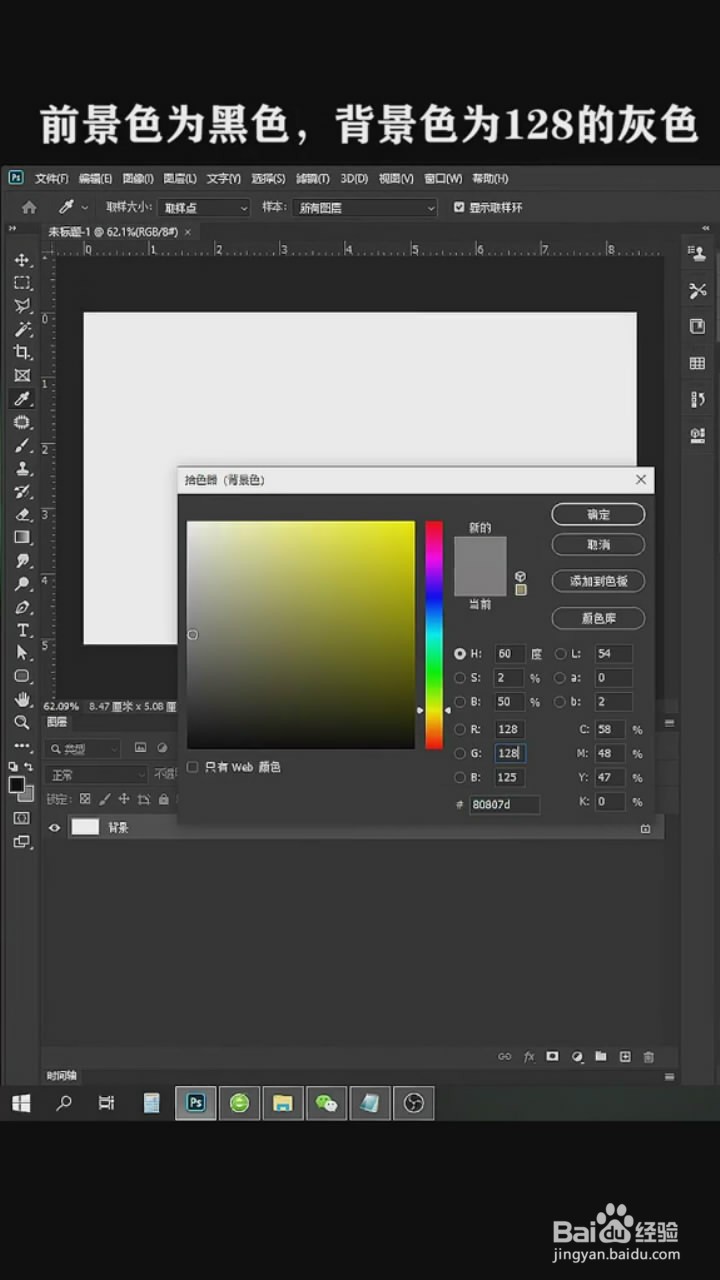The image size is (720, 1280).
Task: Select the Eraser tool
Action: tap(22, 514)
